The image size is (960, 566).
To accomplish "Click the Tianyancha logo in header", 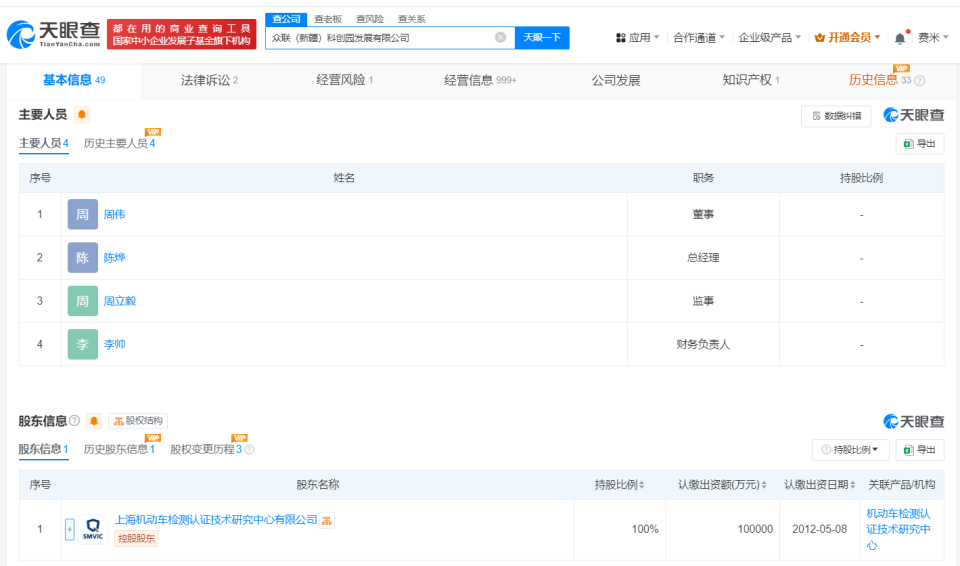I will pos(53,34).
